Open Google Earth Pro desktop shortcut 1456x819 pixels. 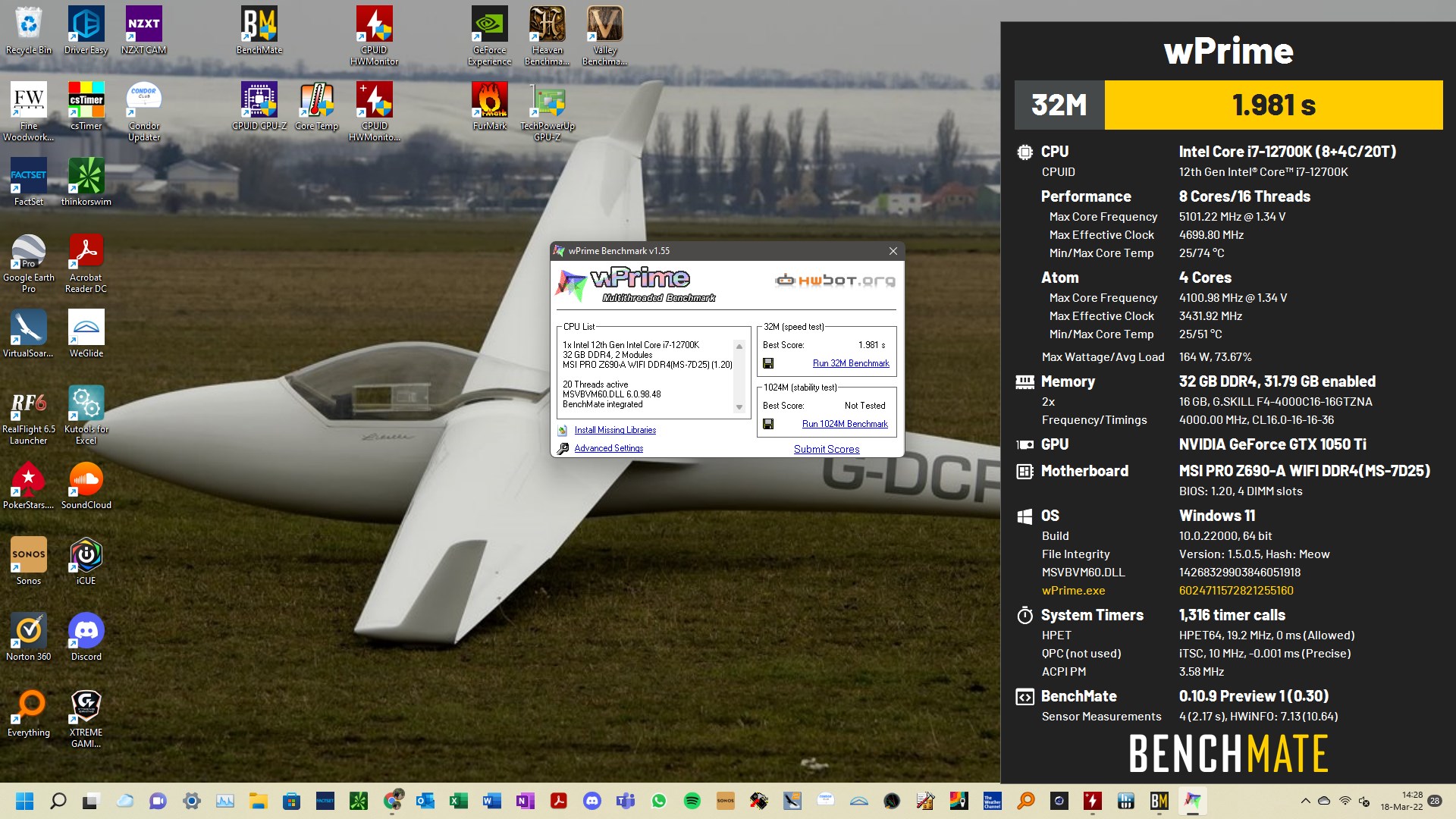[29, 263]
